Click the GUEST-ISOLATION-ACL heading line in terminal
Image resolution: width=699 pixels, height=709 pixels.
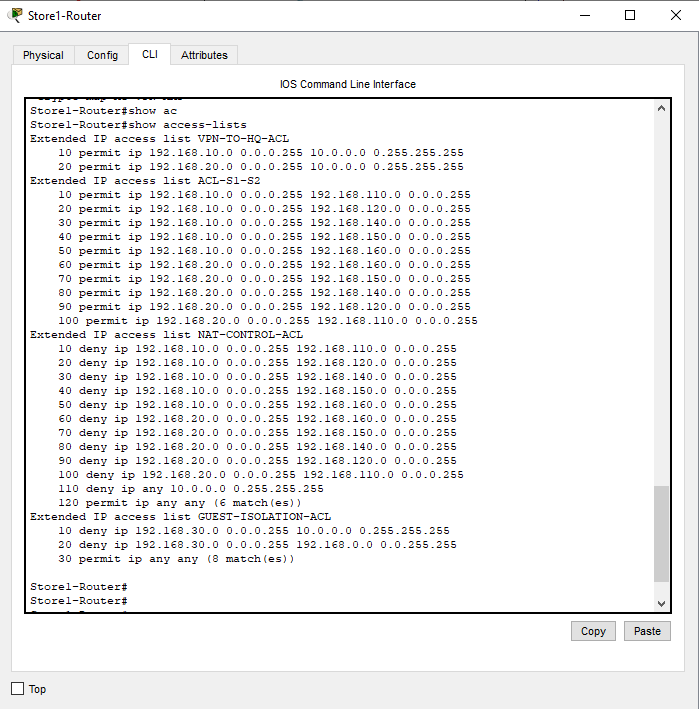[180, 517]
